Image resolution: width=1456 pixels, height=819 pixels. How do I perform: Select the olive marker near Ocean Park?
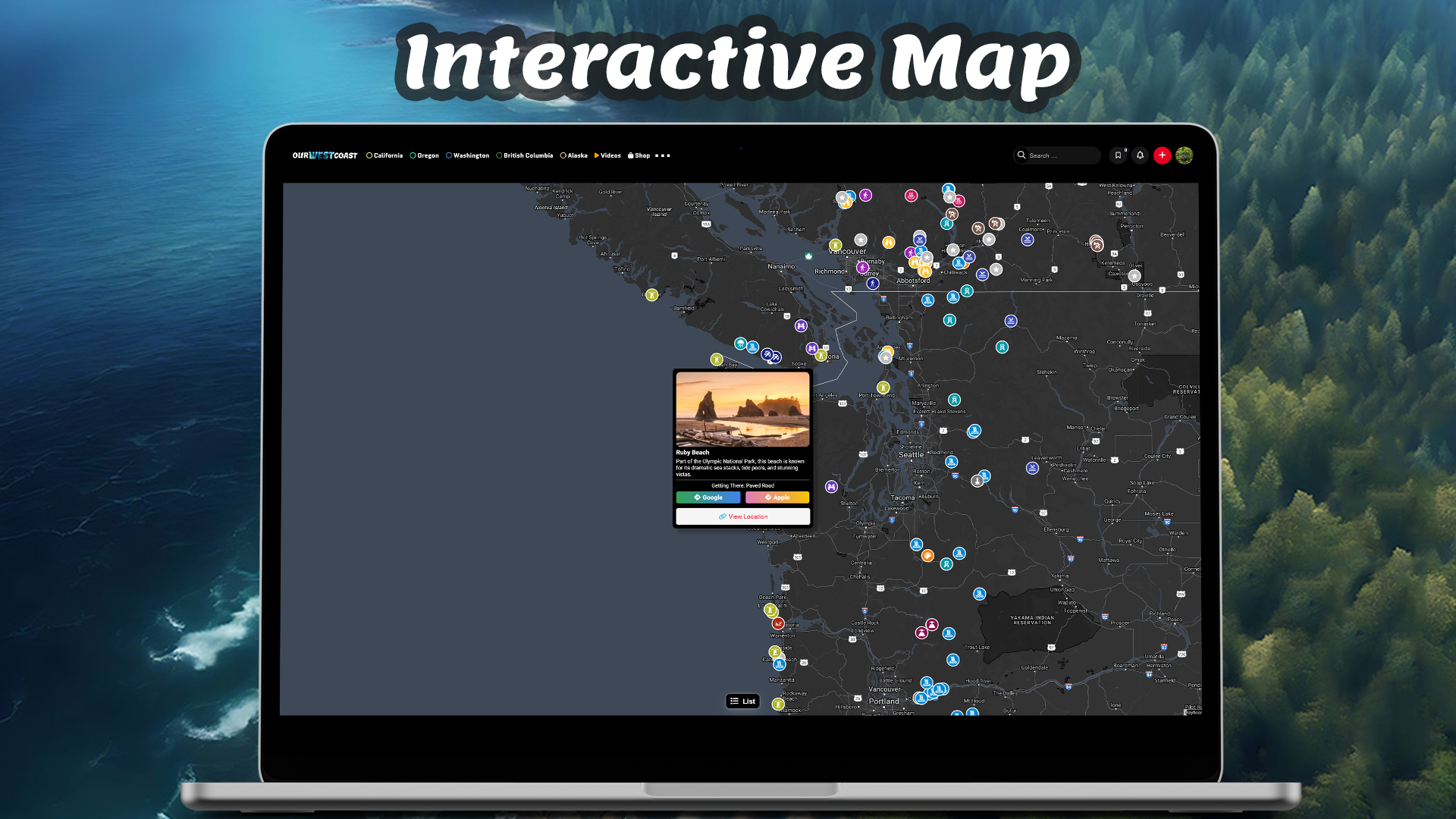tap(770, 610)
